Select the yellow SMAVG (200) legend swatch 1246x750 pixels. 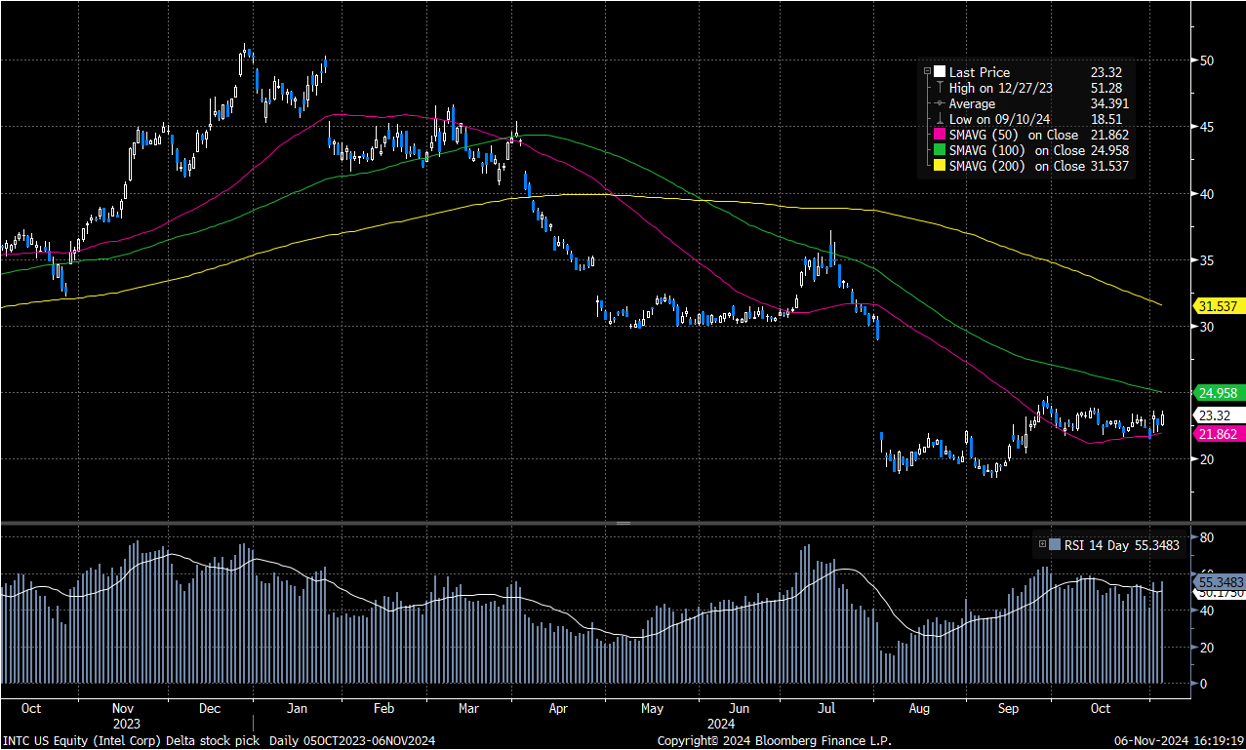click(x=939, y=166)
